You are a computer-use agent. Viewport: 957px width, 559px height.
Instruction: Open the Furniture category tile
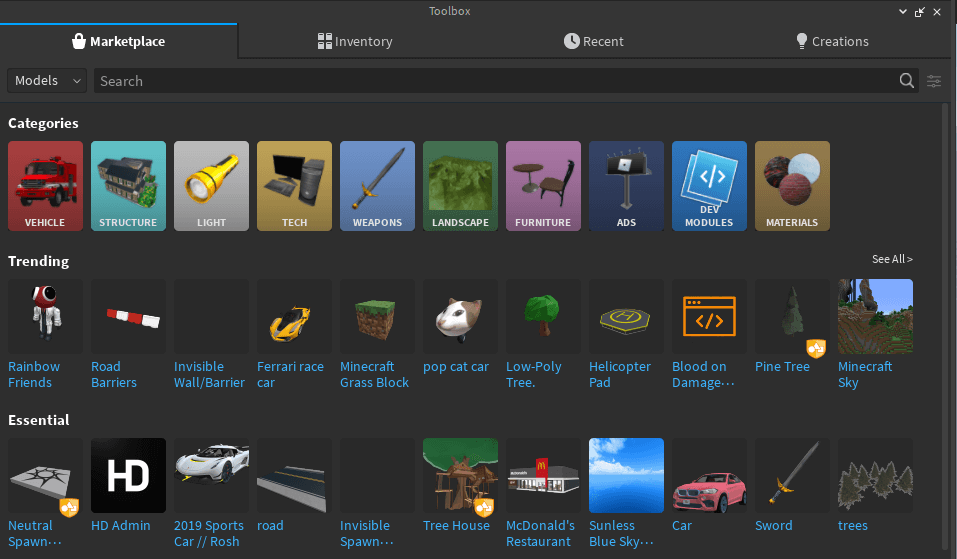click(543, 186)
